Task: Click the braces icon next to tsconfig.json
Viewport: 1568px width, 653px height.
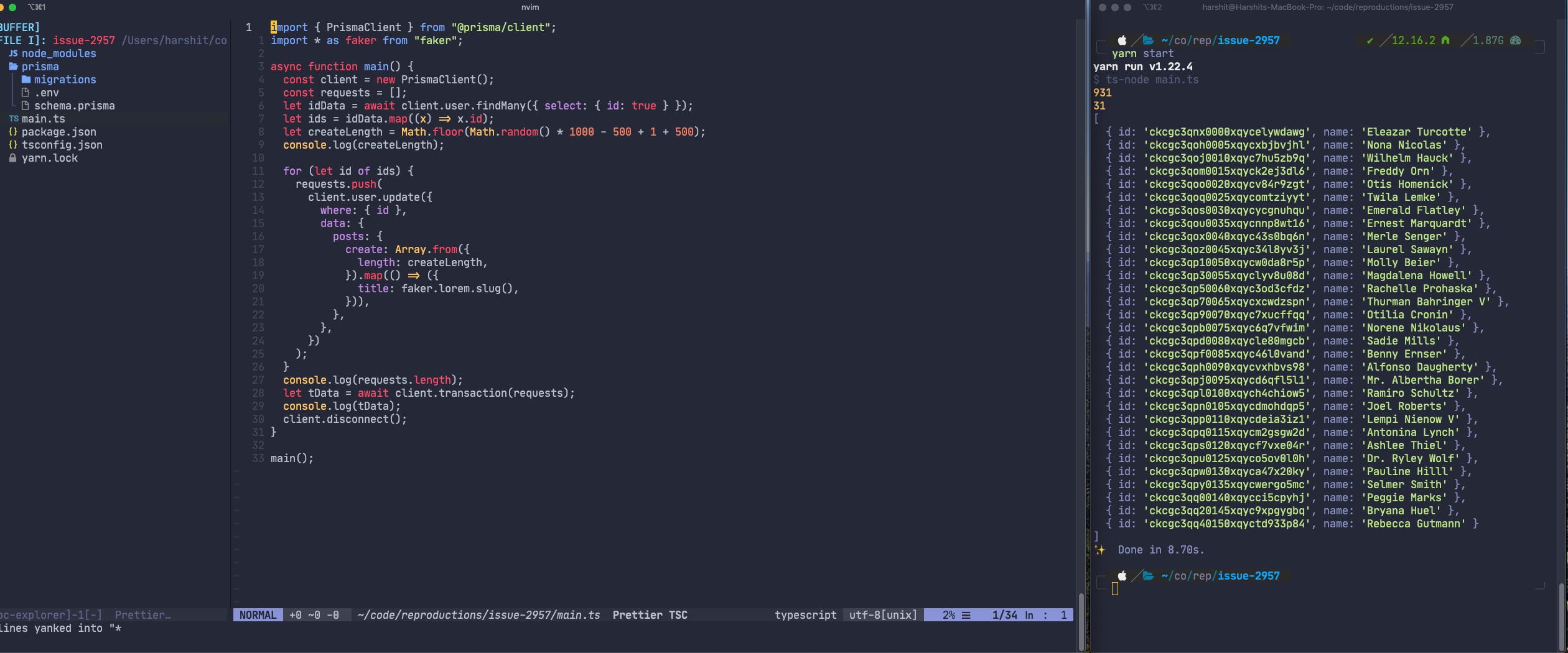Action: (x=14, y=145)
